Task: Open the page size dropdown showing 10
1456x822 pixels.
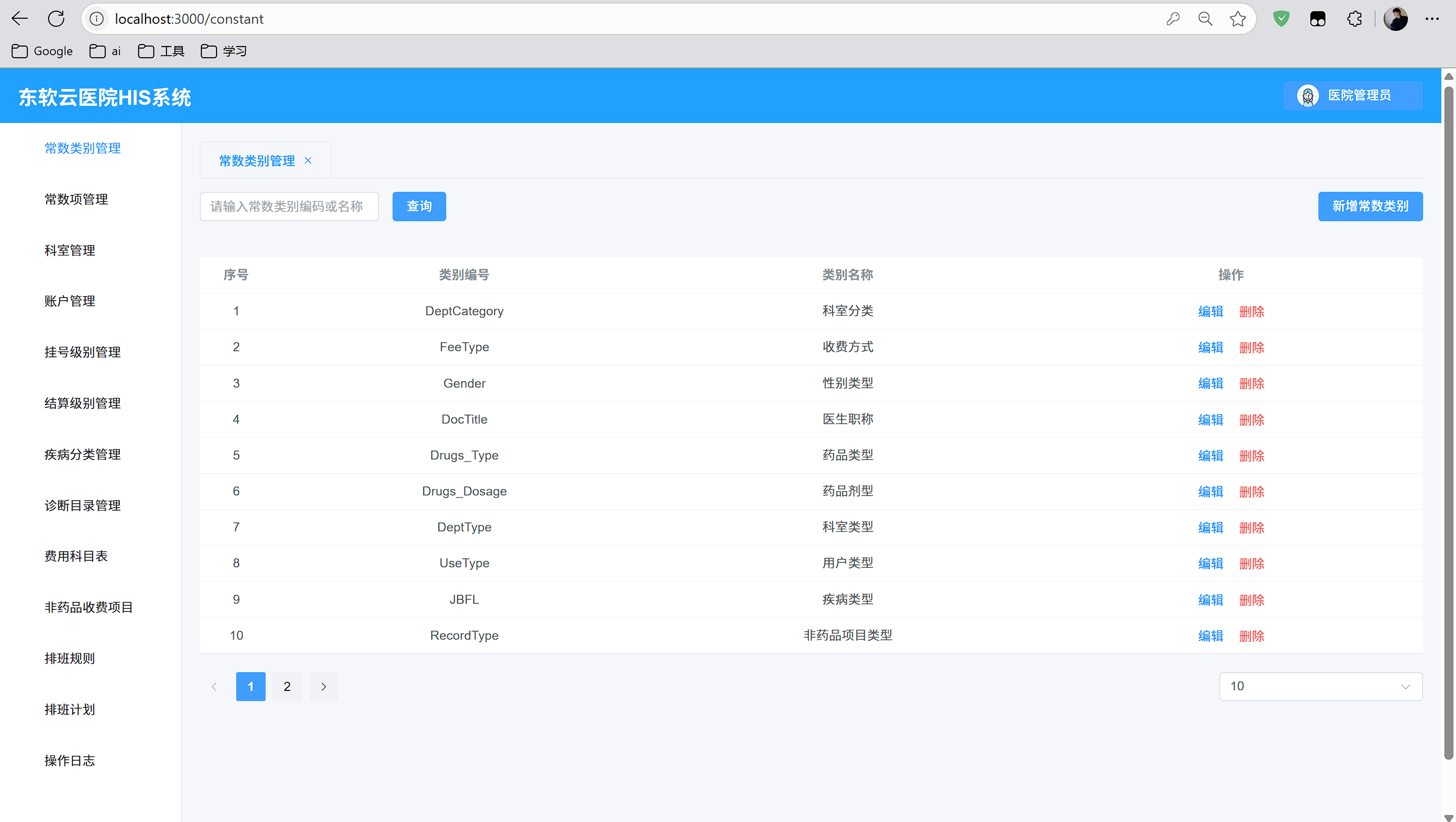Action: tap(1320, 686)
